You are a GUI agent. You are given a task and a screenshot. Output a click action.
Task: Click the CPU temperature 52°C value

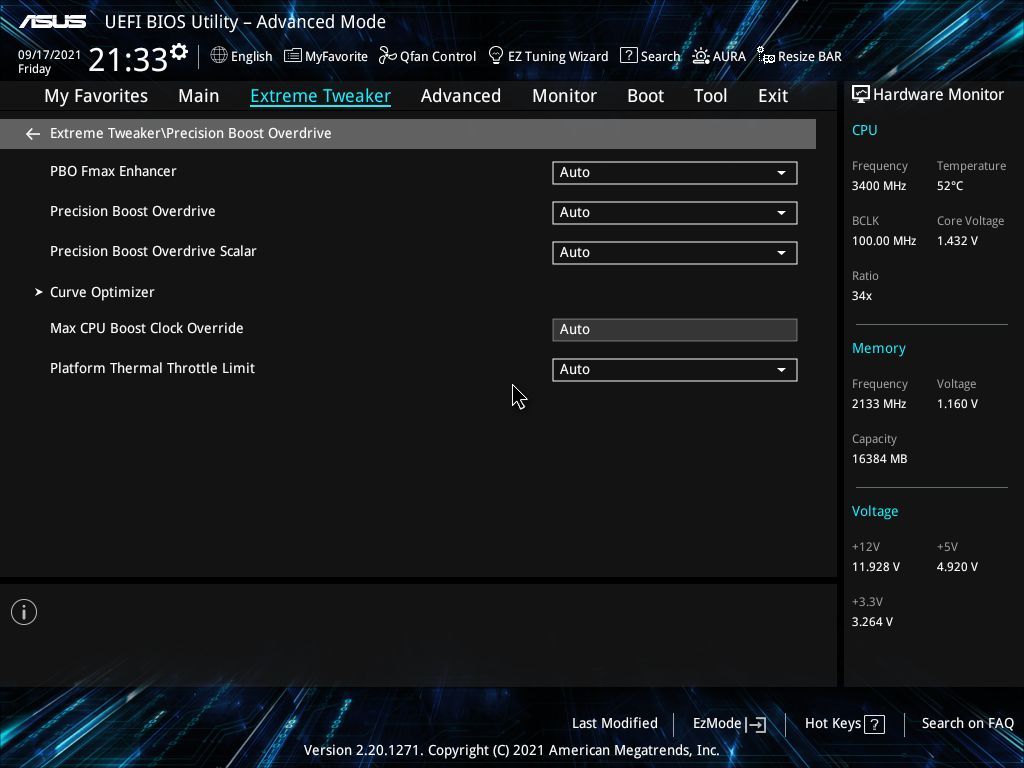tap(950, 186)
